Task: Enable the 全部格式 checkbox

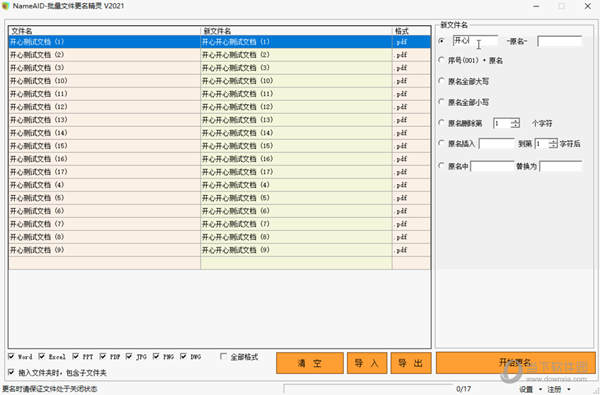Action: point(223,356)
